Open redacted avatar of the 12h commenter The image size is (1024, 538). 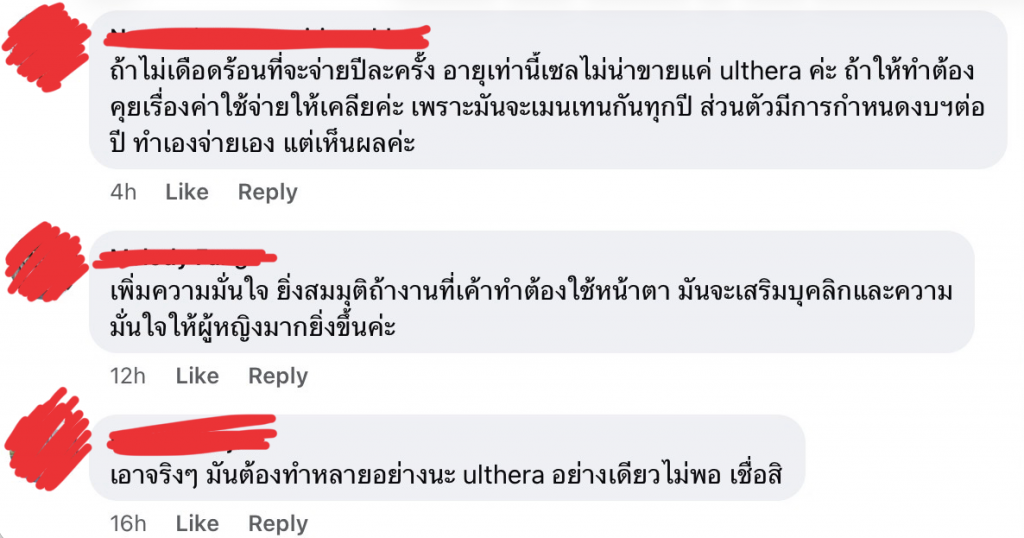(46, 261)
